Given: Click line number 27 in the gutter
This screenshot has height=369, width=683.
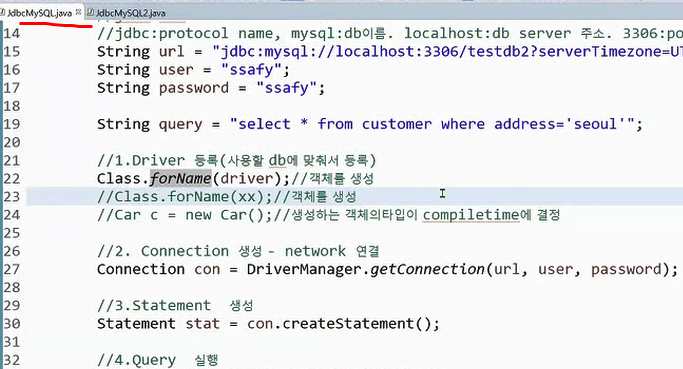Looking at the screenshot, I should click(12, 269).
